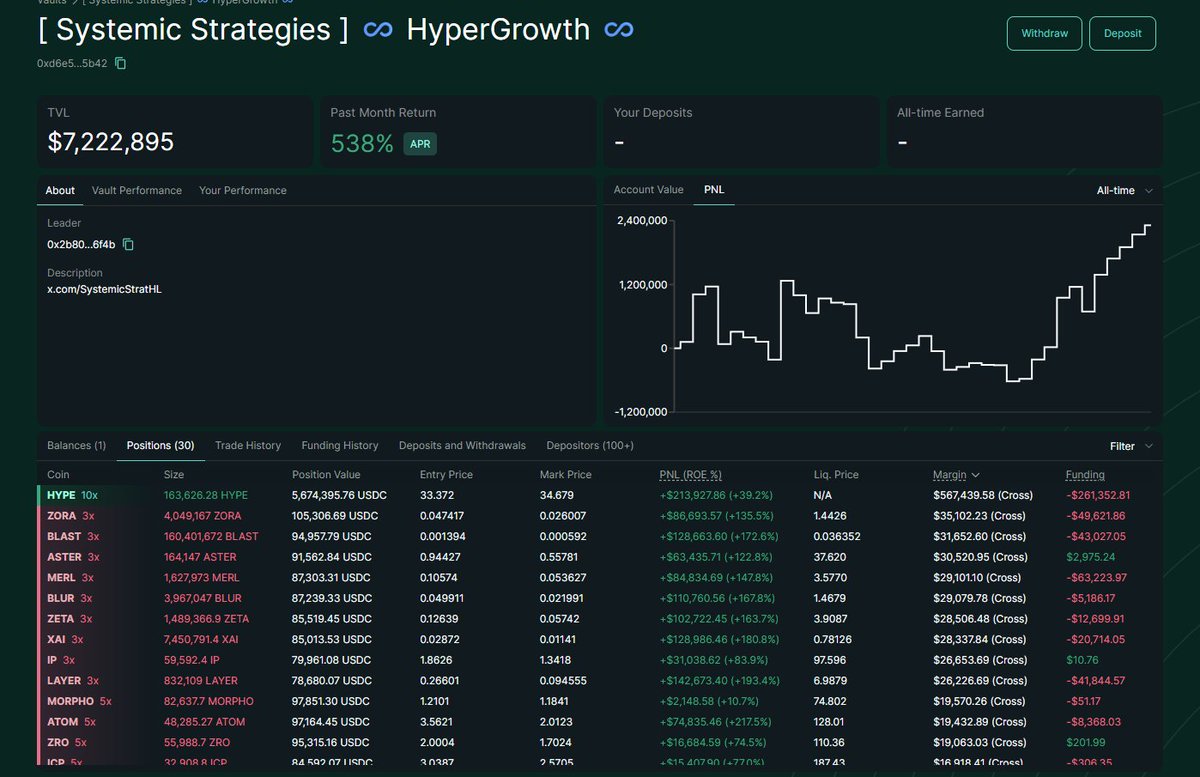
Task: Click the BLUR coin row label
Action: pyautogui.click(x=61, y=598)
